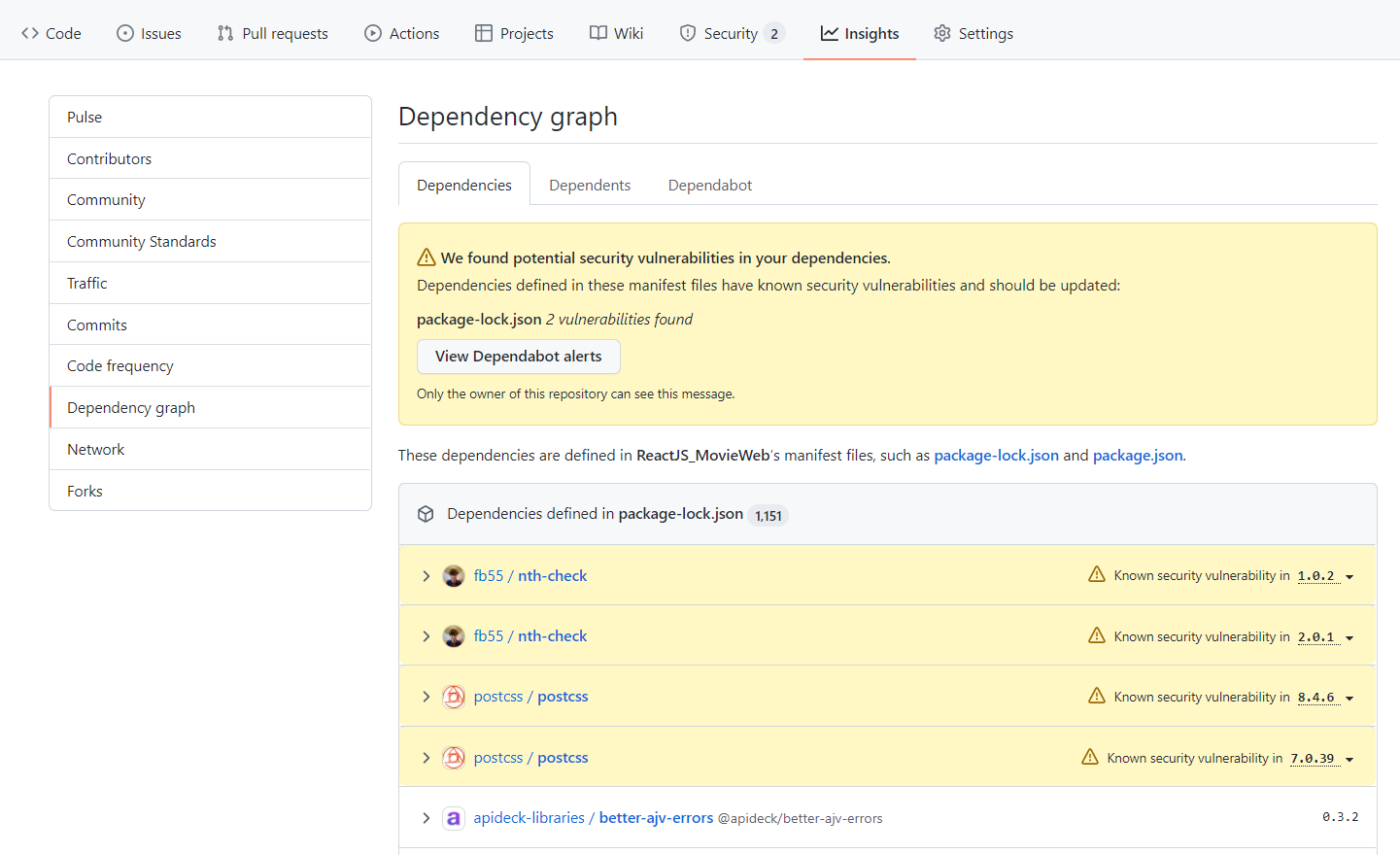
Task: Click postcss logo in the 7.0.39 row
Action: tap(454, 758)
